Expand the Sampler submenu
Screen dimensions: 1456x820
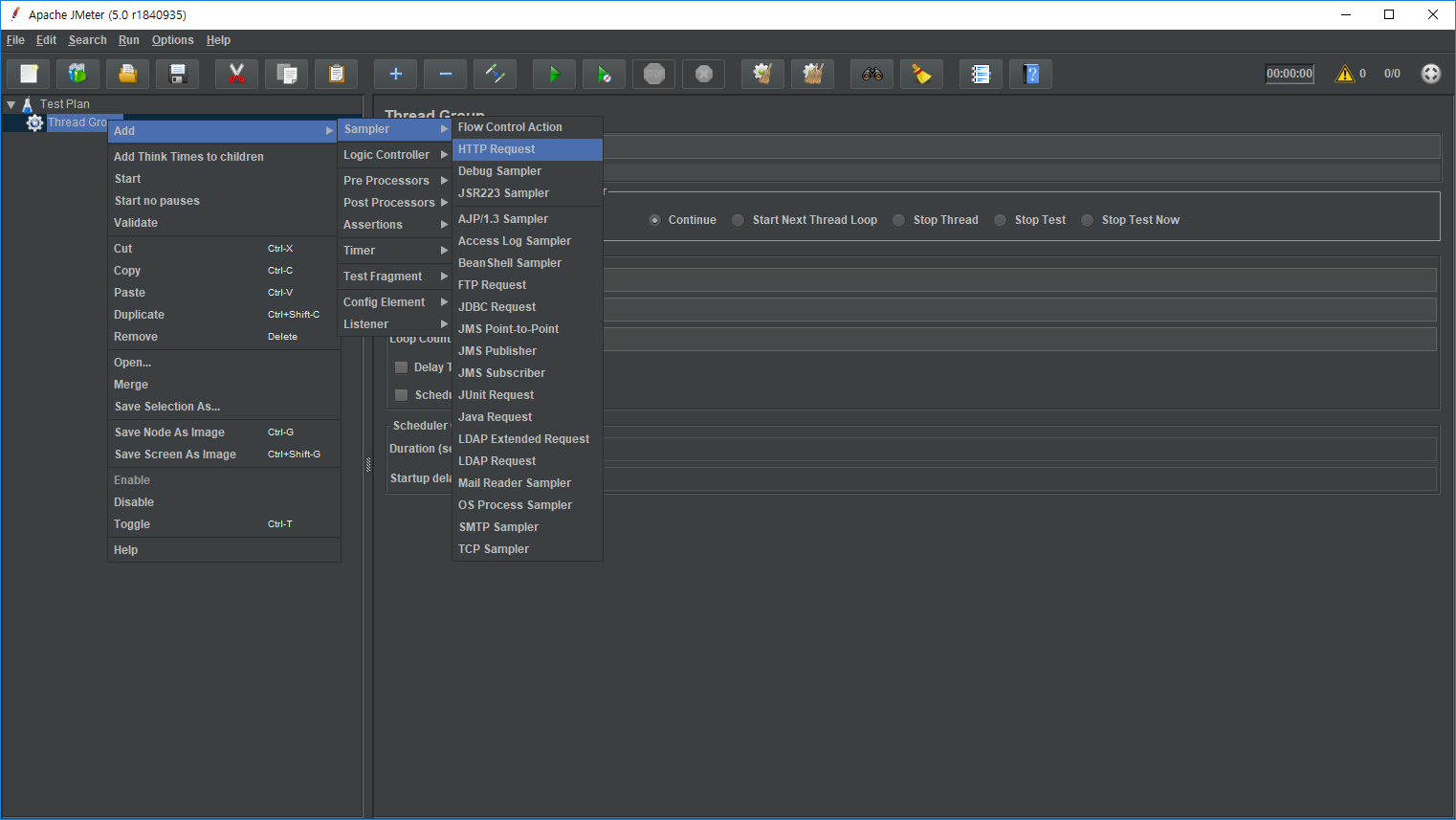coord(395,129)
